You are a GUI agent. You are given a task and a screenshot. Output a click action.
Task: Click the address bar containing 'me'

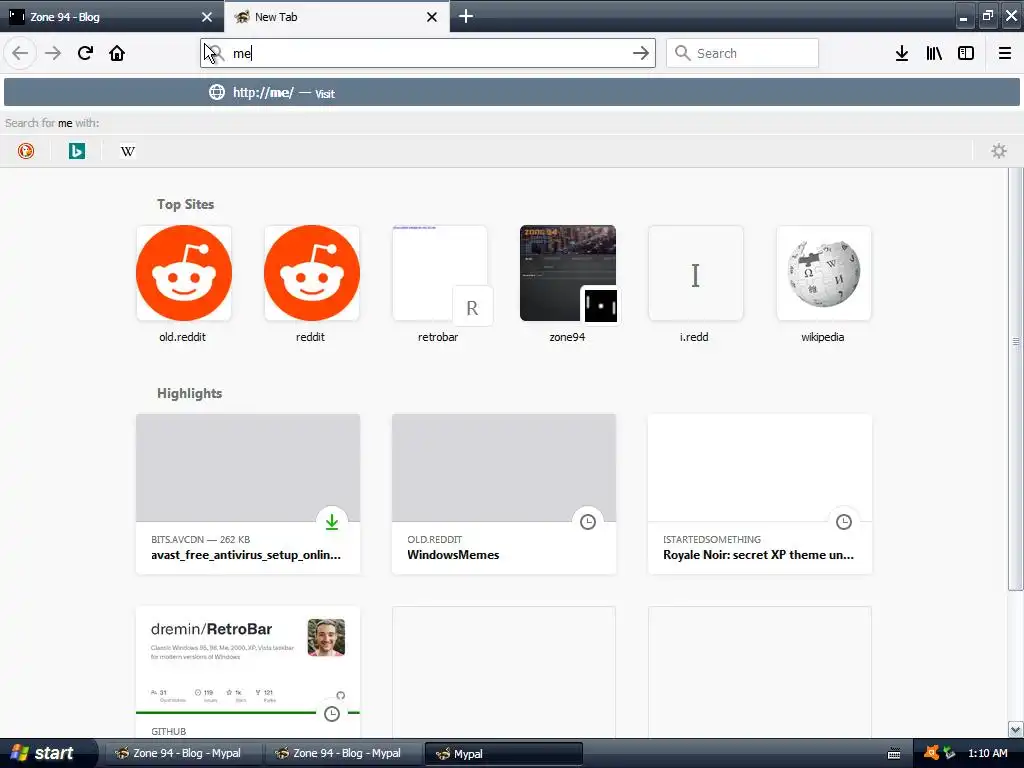tap(428, 53)
